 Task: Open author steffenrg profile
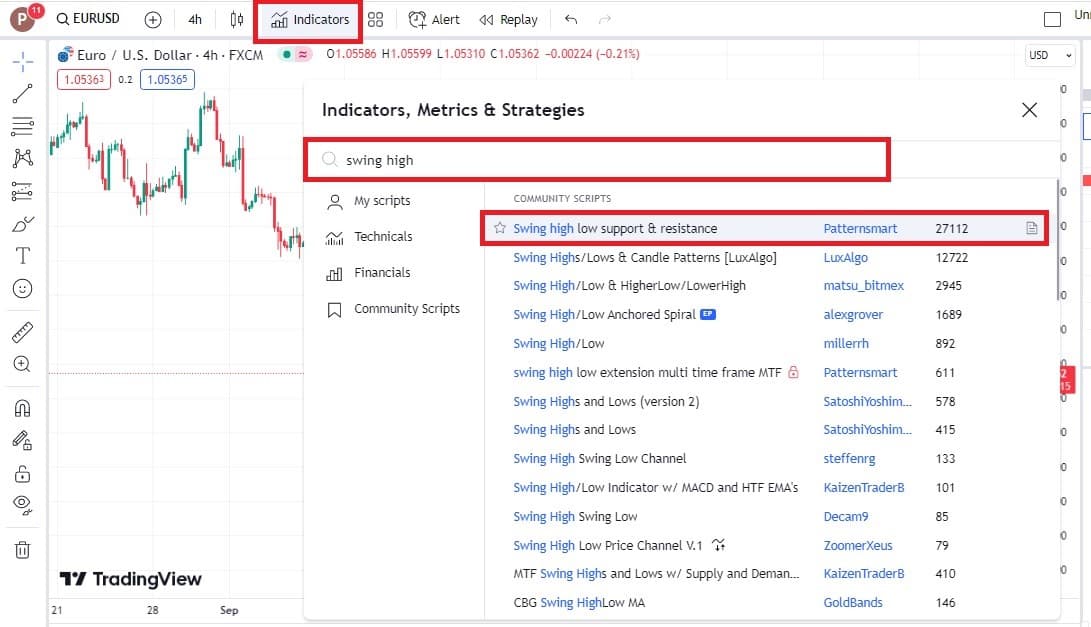point(850,459)
